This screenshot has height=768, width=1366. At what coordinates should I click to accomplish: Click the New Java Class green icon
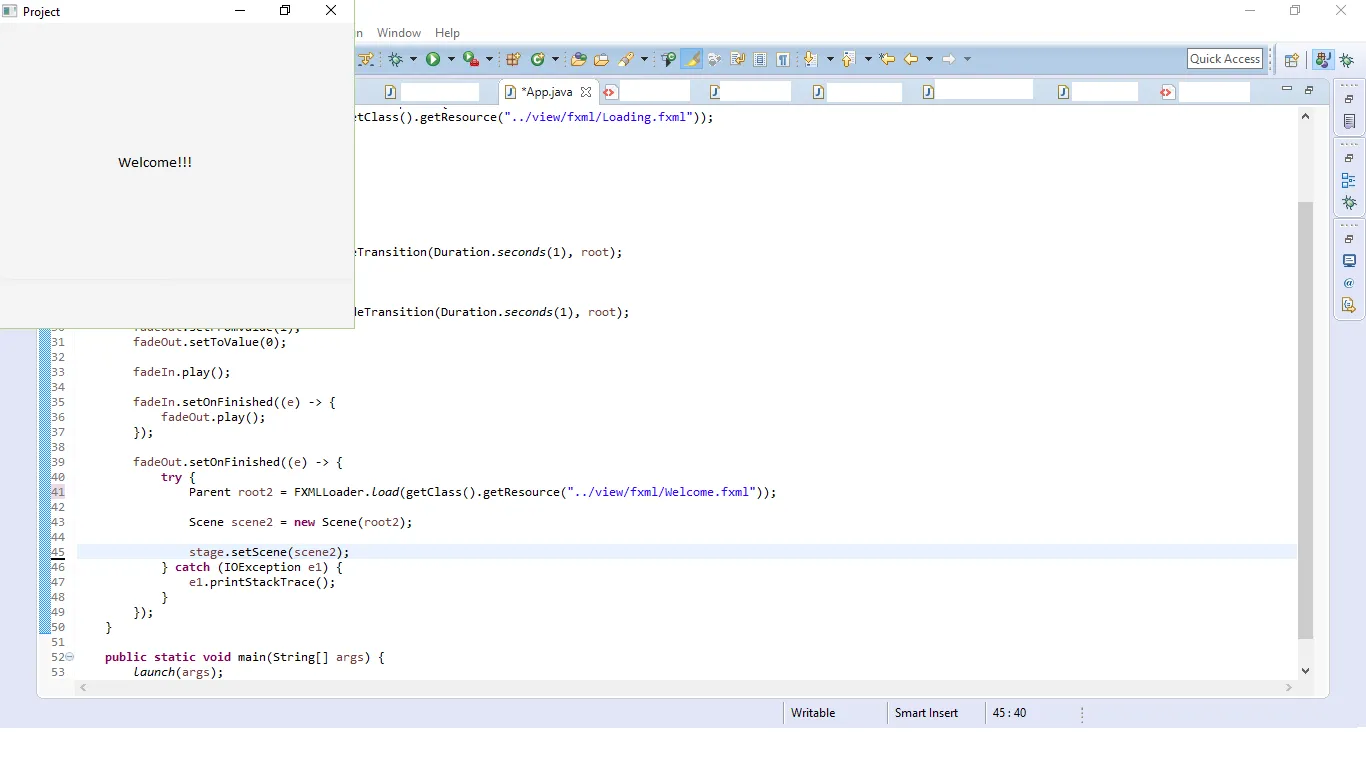pos(538,59)
